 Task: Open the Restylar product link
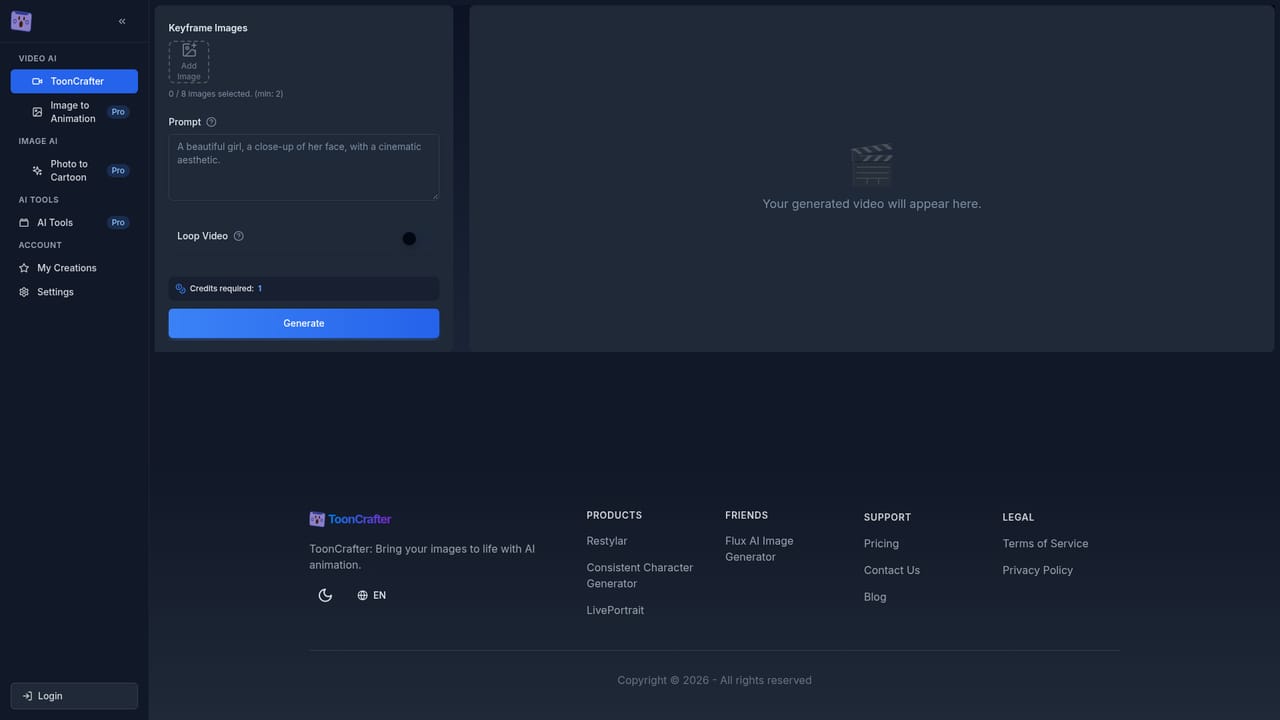point(607,541)
